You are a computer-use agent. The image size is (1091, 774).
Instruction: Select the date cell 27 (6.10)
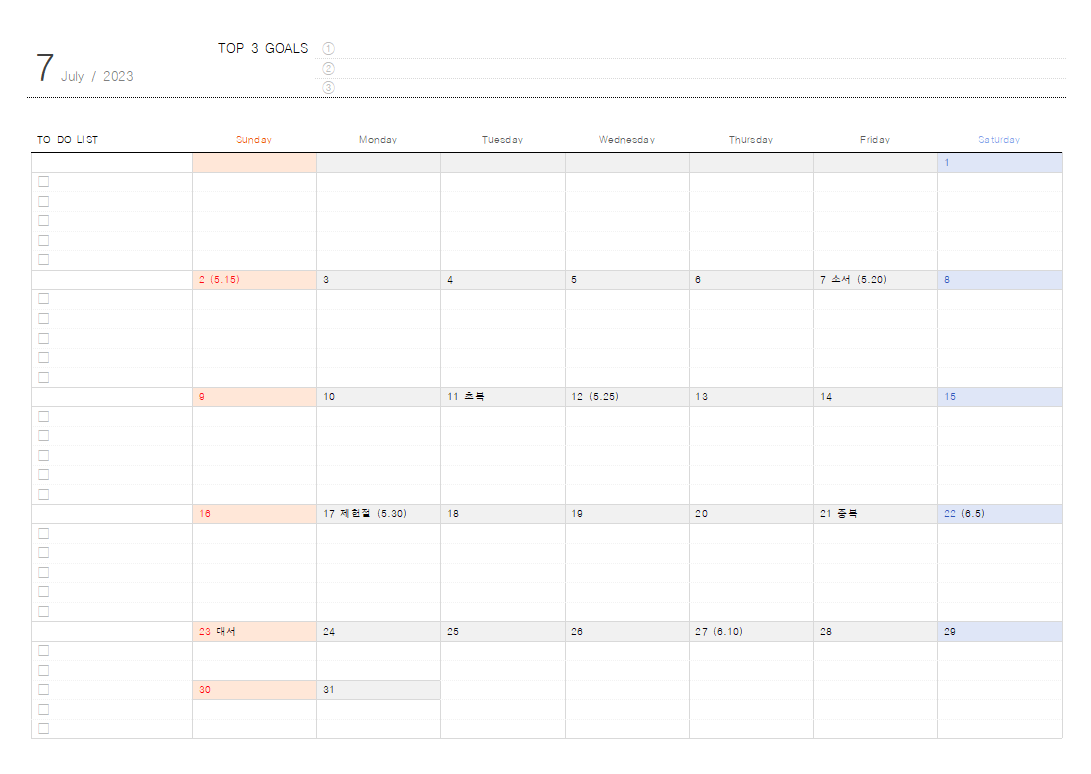751,631
